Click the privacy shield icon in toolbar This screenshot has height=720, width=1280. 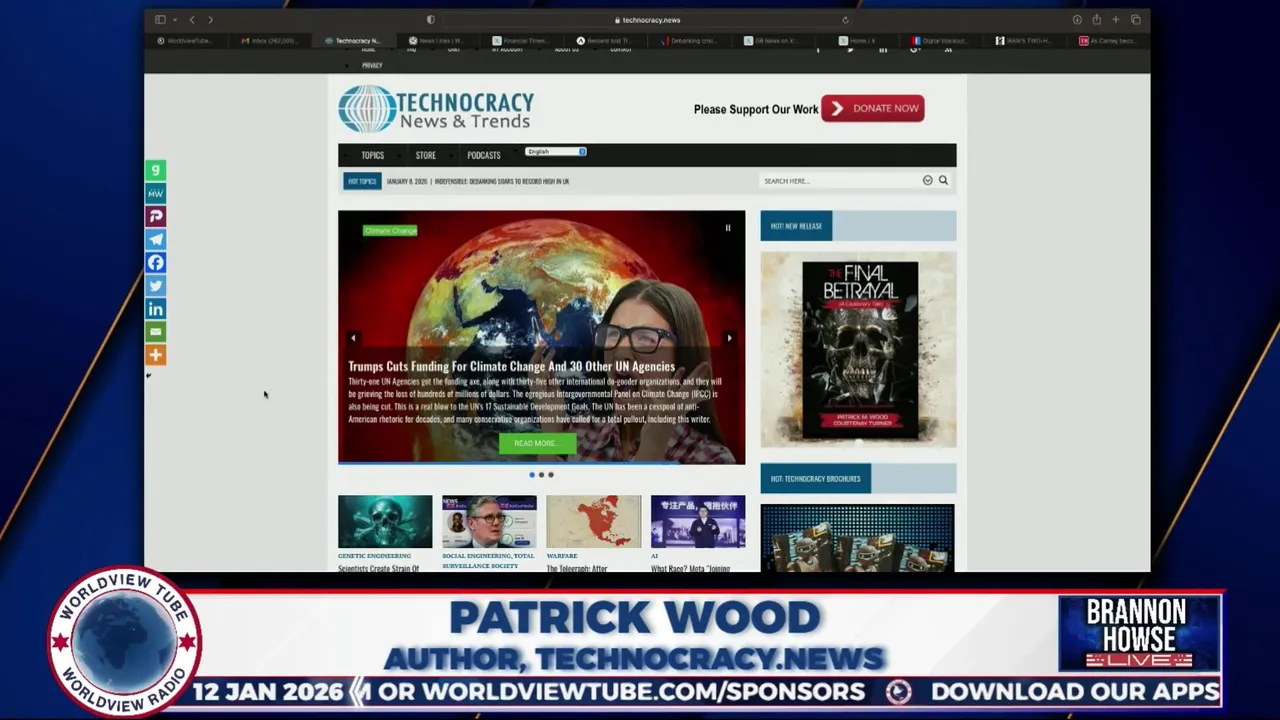click(431, 19)
